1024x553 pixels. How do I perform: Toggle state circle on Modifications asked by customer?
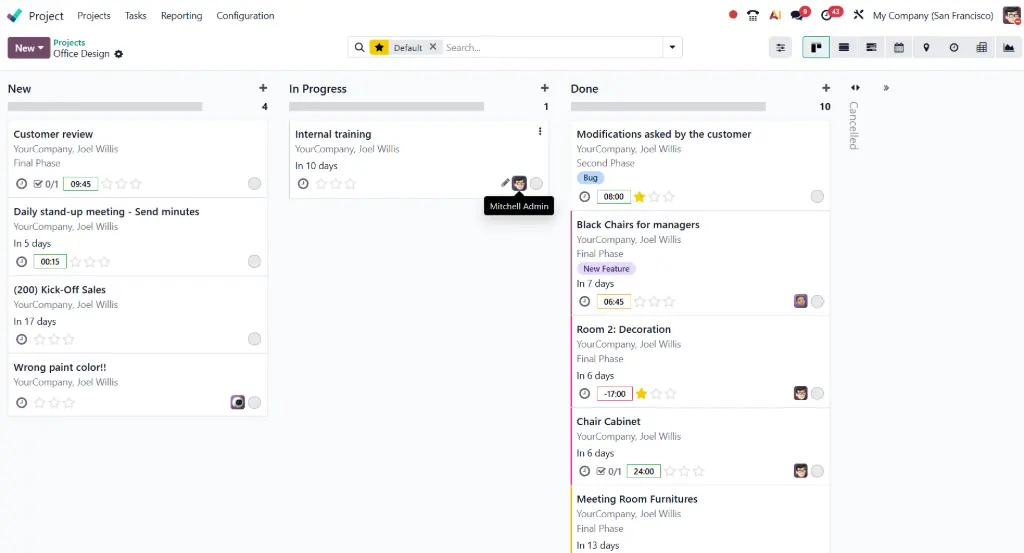point(817,197)
